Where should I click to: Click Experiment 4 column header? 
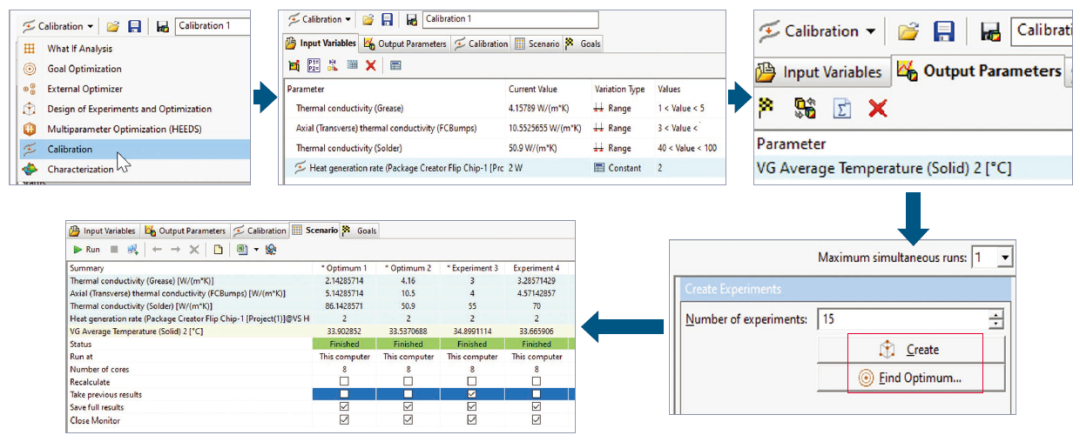(537, 268)
